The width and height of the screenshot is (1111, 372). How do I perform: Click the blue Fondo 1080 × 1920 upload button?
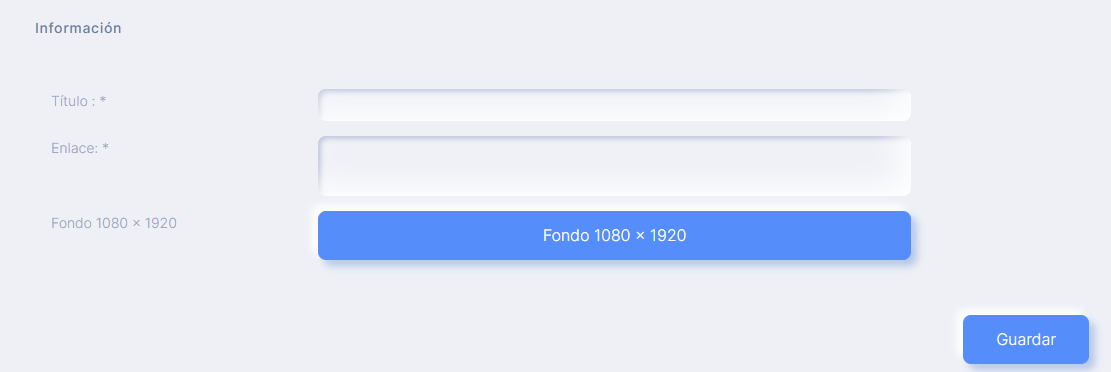click(614, 235)
